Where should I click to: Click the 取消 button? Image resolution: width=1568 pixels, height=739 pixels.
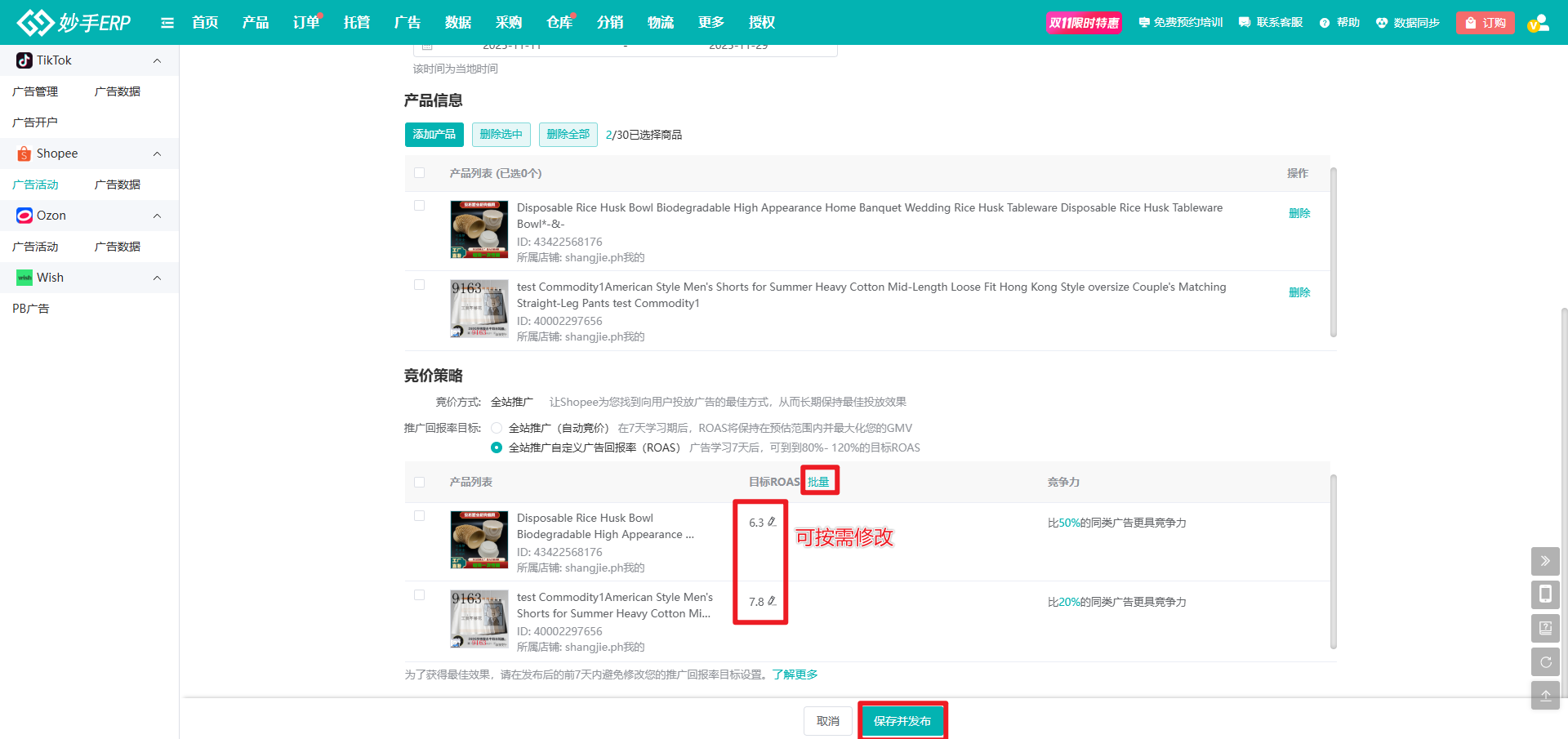pos(828,721)
